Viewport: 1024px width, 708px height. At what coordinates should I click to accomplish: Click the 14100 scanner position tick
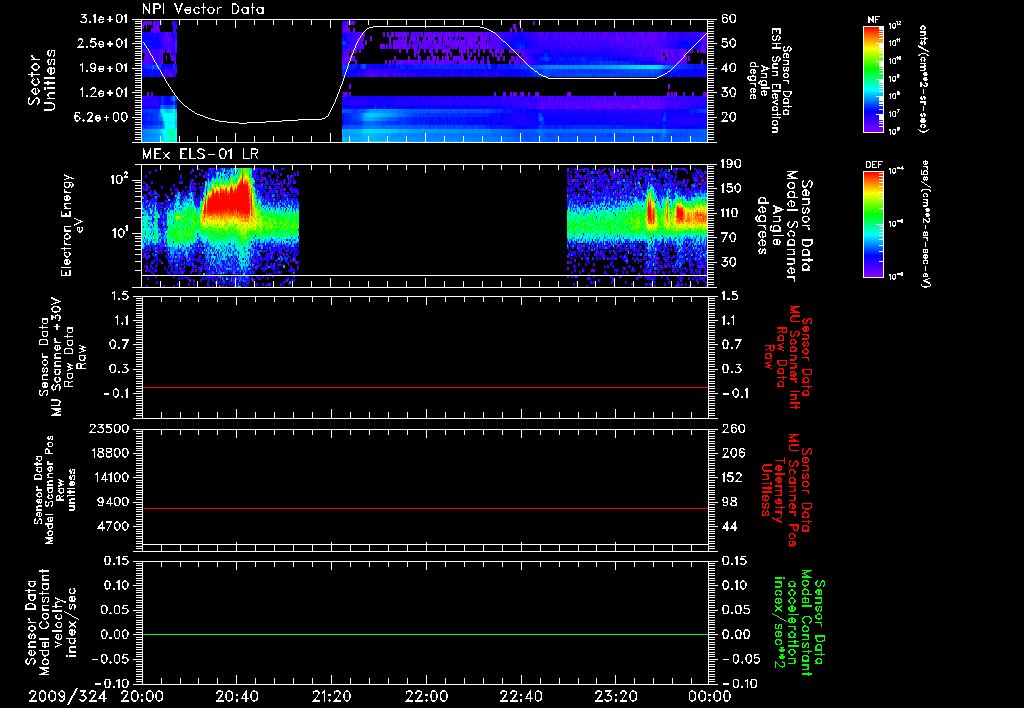pos(108,477)
